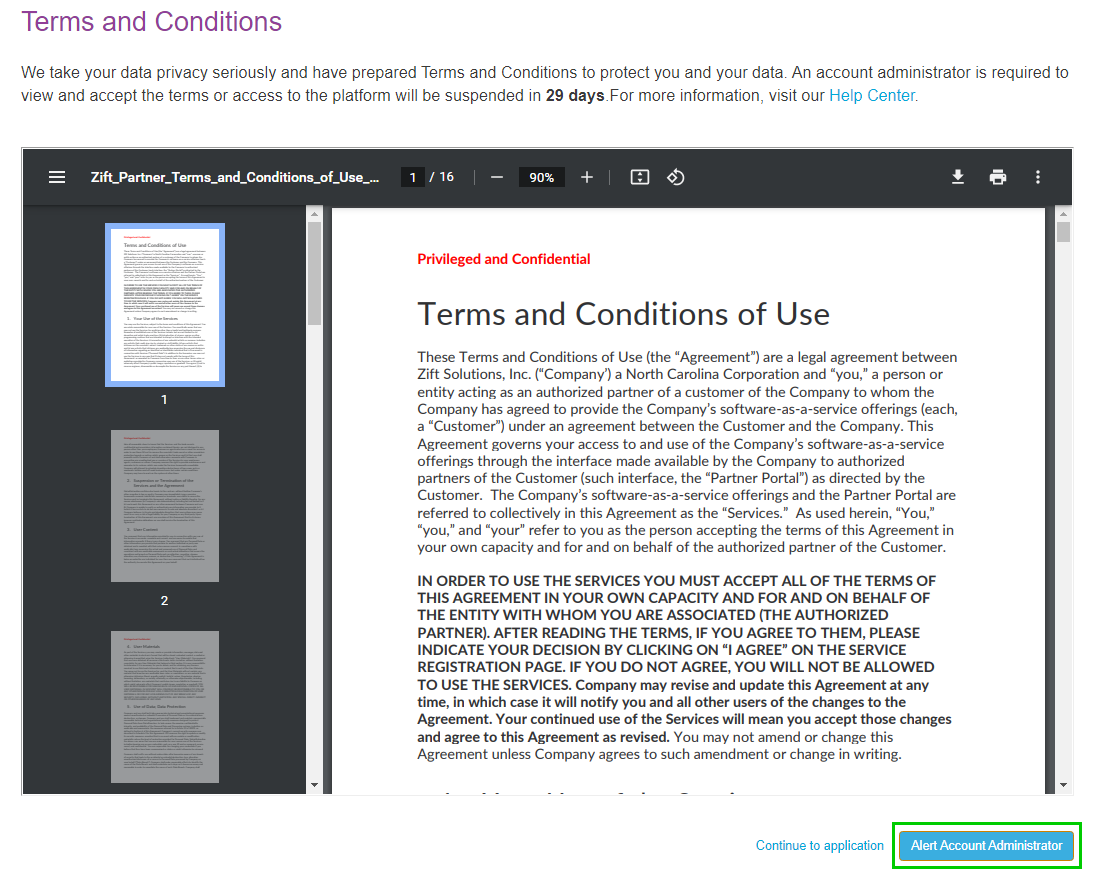Select page 2 thumbnail in sidebar
Viewport: 1097px width, 876px height.
click(x=165, y=505)
